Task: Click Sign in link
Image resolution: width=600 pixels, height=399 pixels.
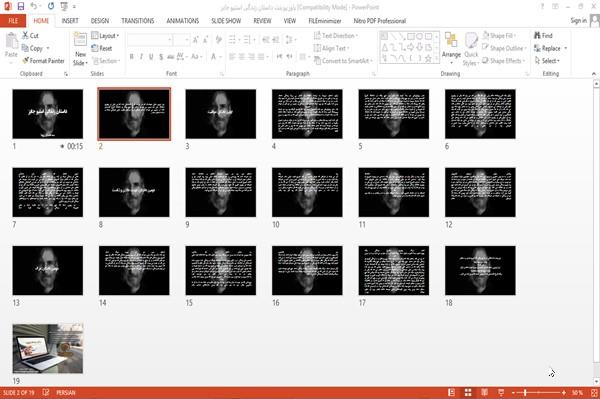Action: click(578, 21)
